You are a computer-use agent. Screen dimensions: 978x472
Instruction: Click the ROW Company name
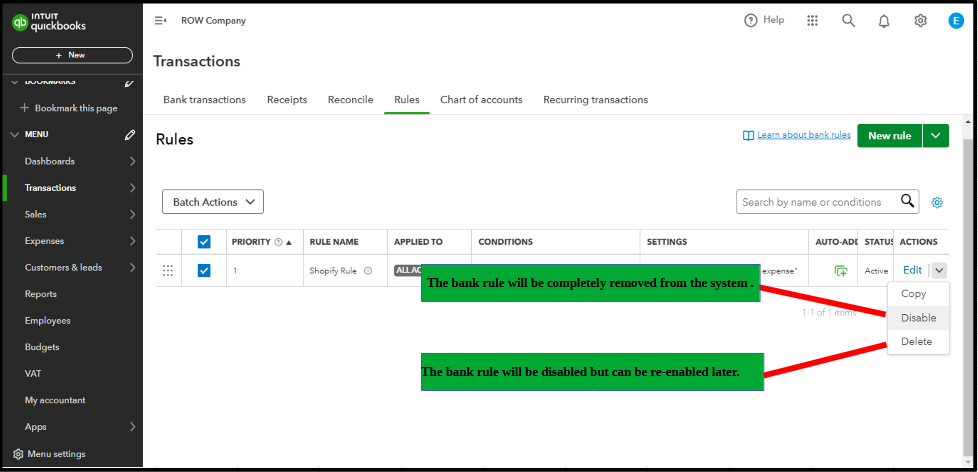pos(213,21)
